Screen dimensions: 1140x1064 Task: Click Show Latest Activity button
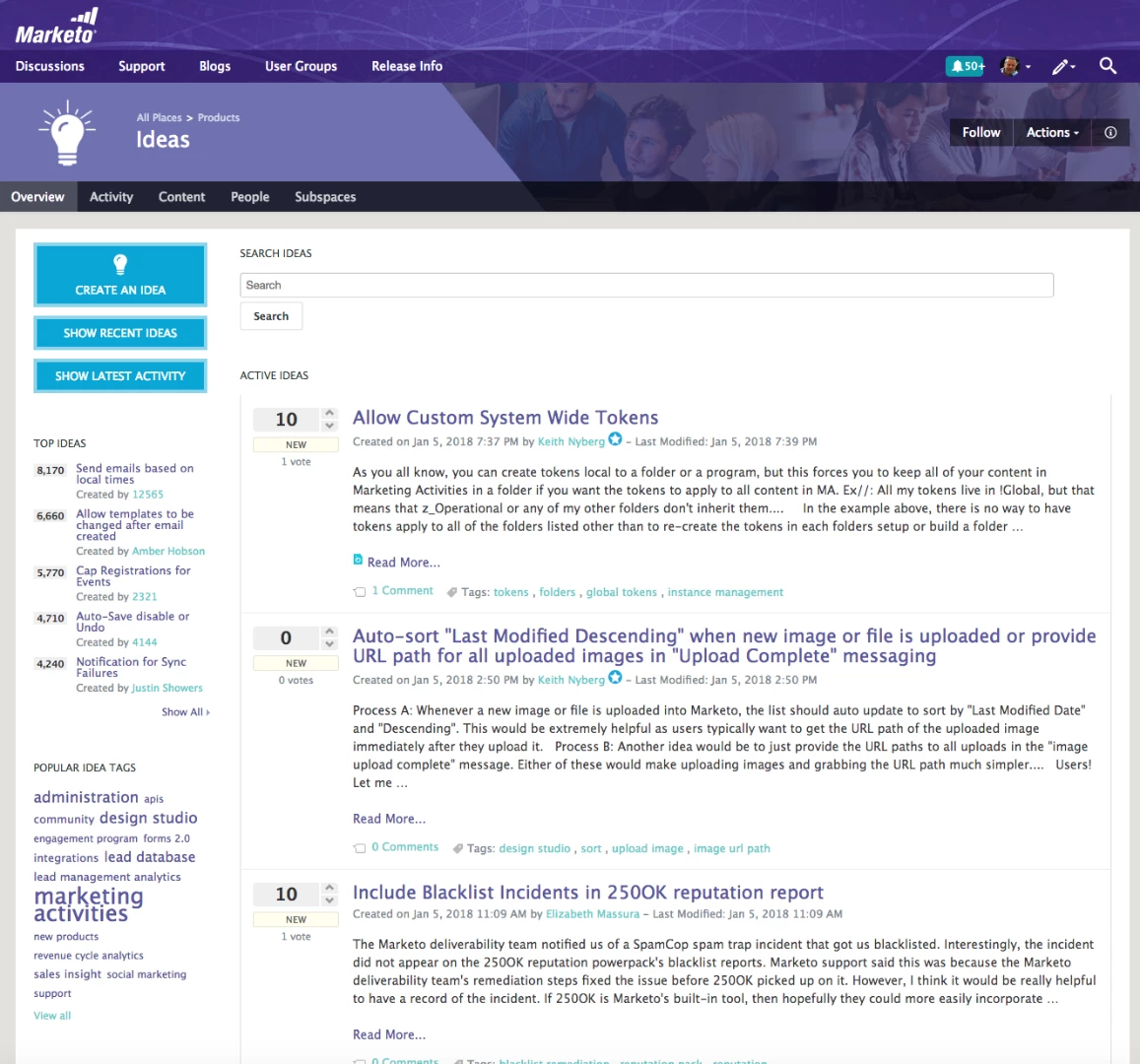click(120, 375)
